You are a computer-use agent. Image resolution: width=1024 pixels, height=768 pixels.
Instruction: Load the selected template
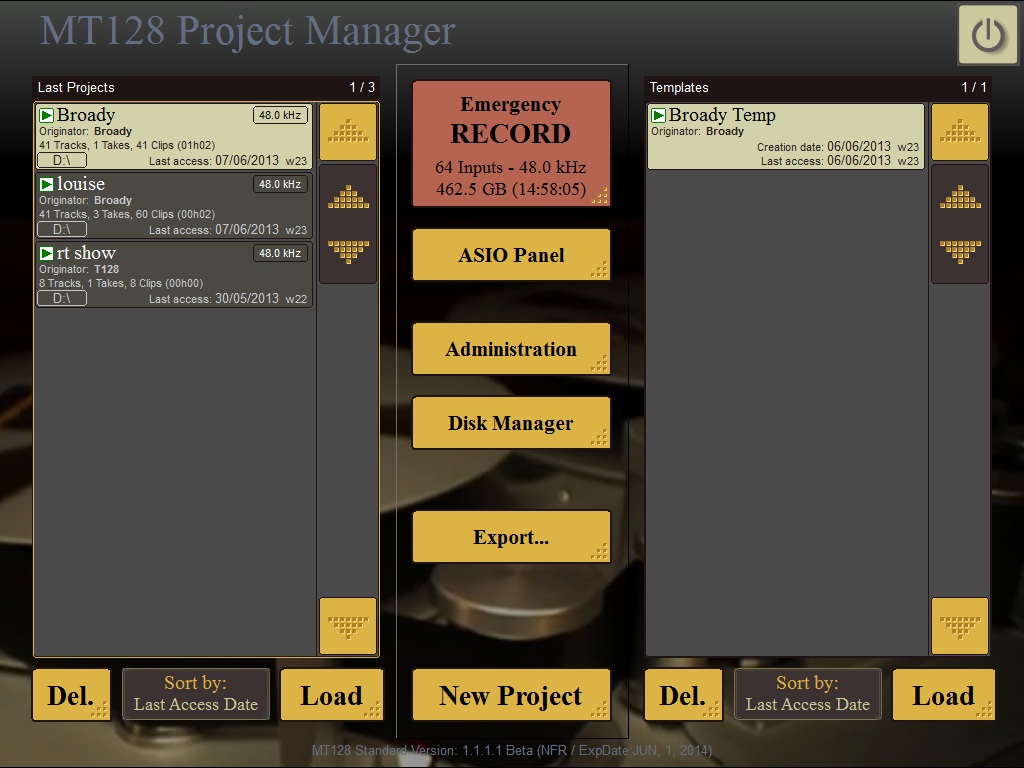click(x=944, y=696)
